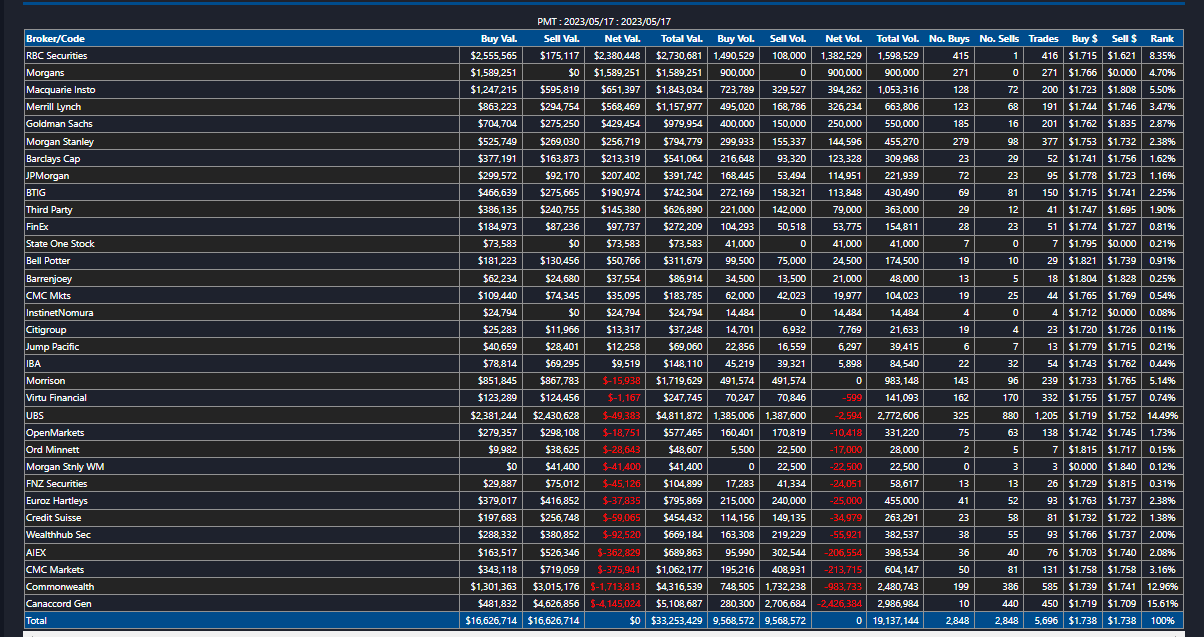Select the FNZ Securities broker name
Viewport: 1204px width, 637px height.
click(x=56, y=484)
